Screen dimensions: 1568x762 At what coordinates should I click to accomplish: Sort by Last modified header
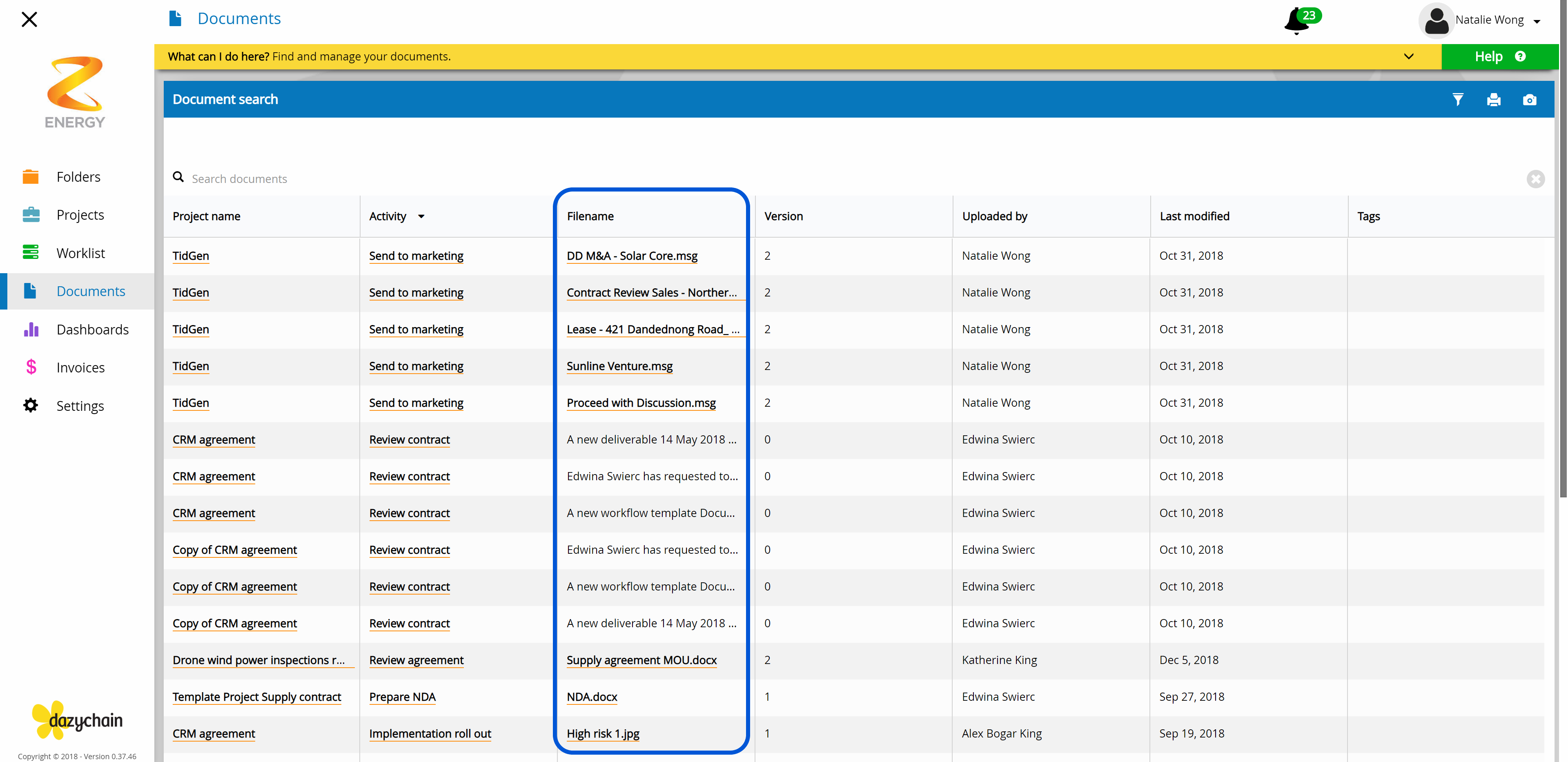click(x=1194, y=217)
